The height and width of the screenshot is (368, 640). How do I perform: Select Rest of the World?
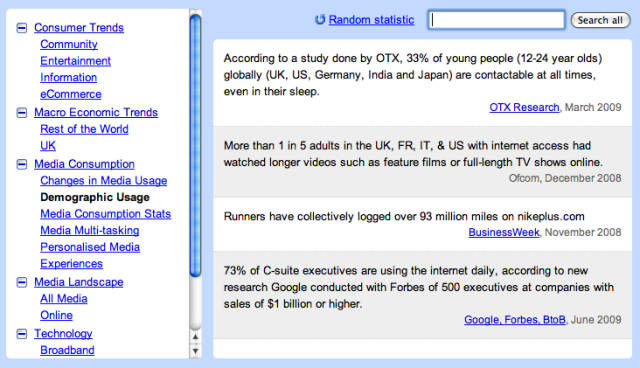tap(84, 129)
